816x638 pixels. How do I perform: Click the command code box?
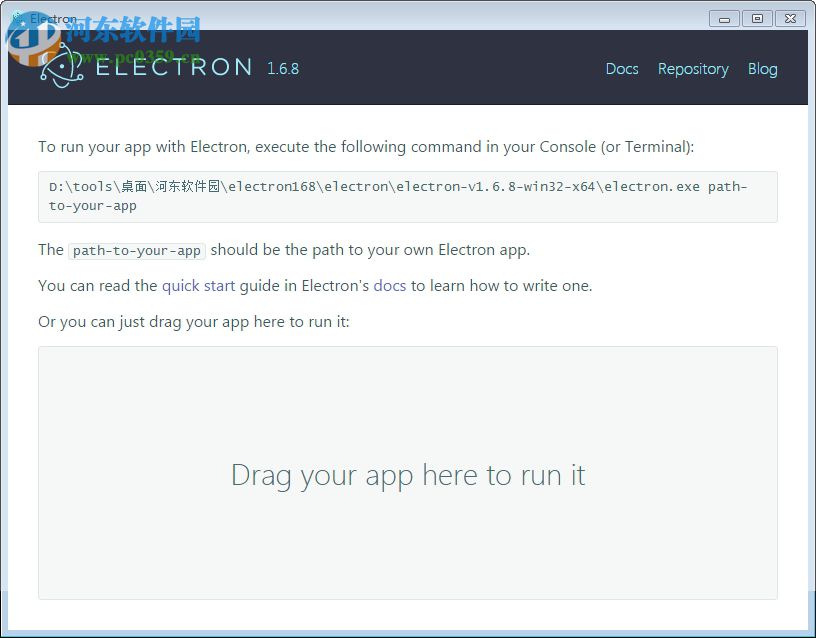pyautogui.click(x=407, y=196)
